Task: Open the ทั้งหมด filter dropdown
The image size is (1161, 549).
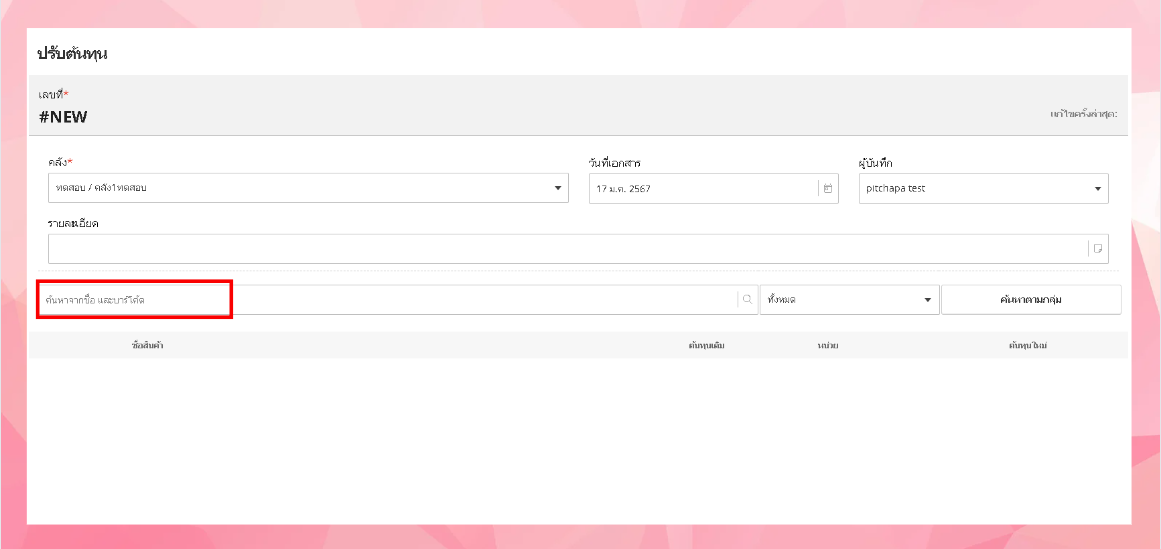Action: click(849, 299)
